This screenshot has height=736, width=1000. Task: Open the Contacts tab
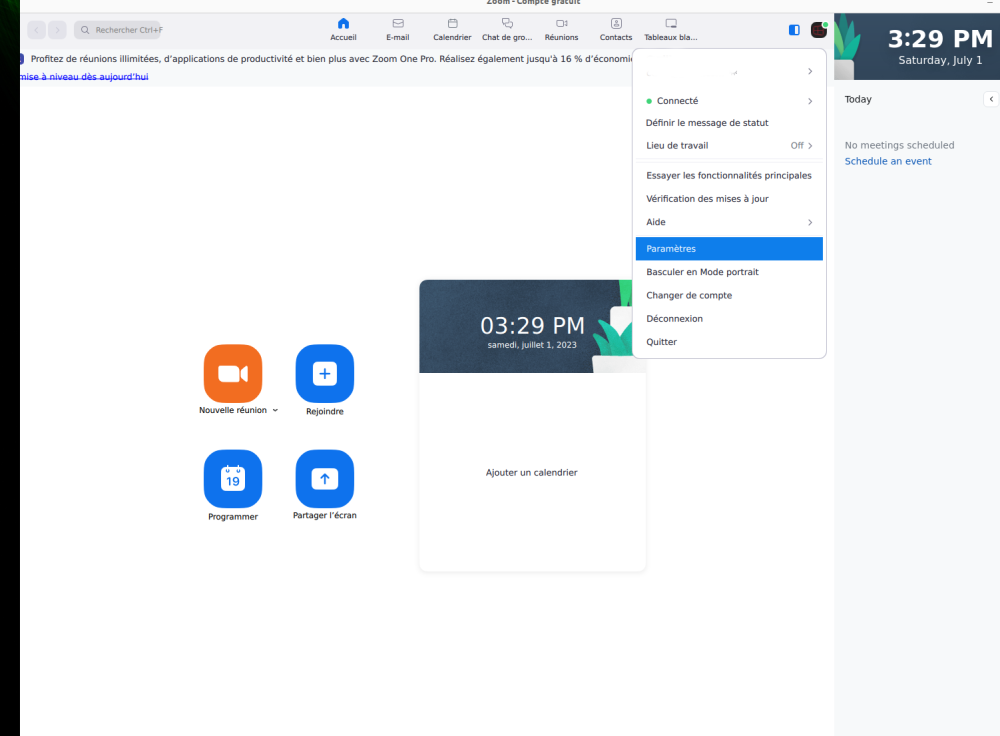pyautogui.click(x=616, y=29)
